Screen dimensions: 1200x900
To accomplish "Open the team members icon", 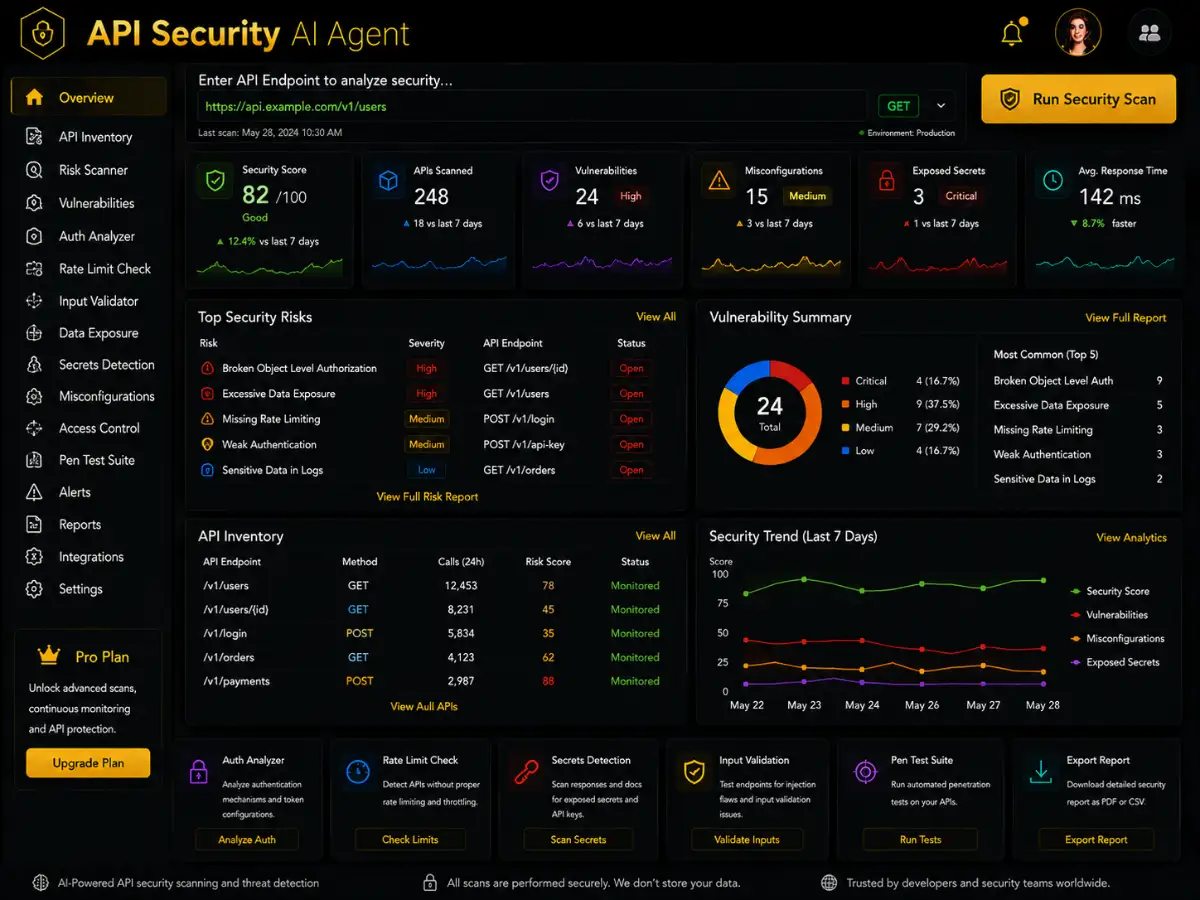I will [x=1150, y=33].
